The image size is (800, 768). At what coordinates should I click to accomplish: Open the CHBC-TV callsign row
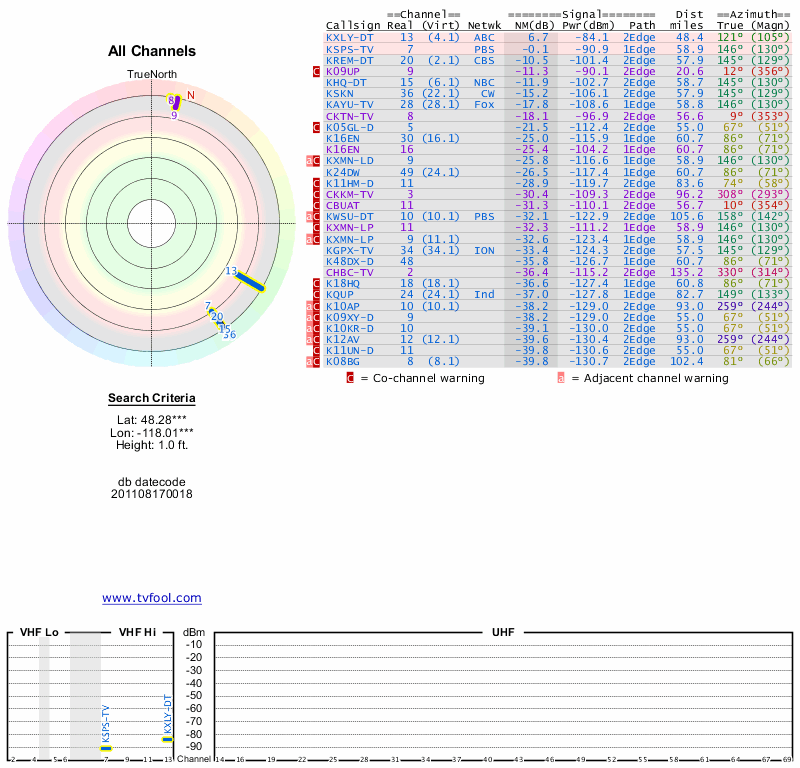coord(350,272)
